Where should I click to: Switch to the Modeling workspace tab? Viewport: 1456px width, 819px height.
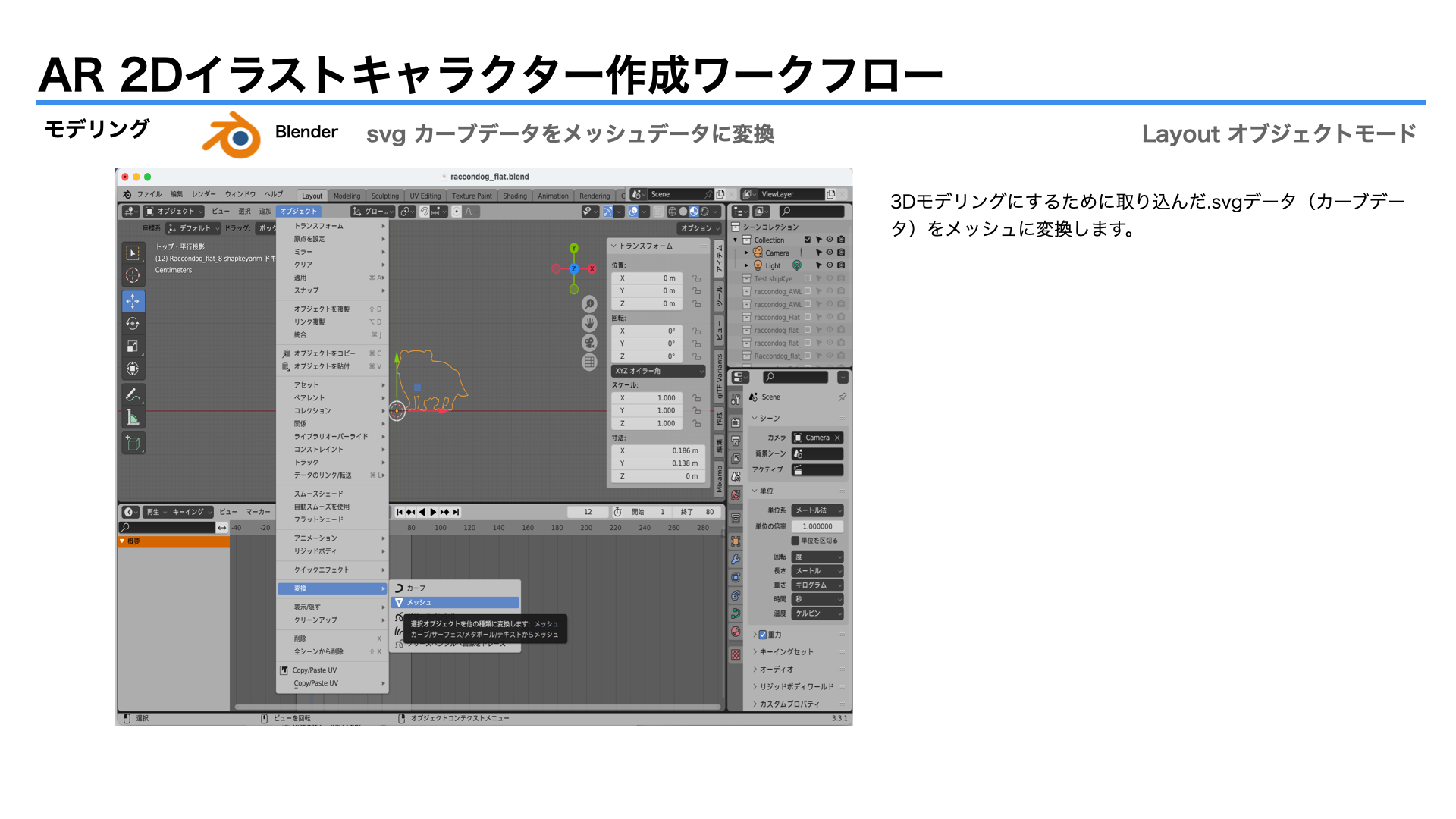[x=347, y=196]
